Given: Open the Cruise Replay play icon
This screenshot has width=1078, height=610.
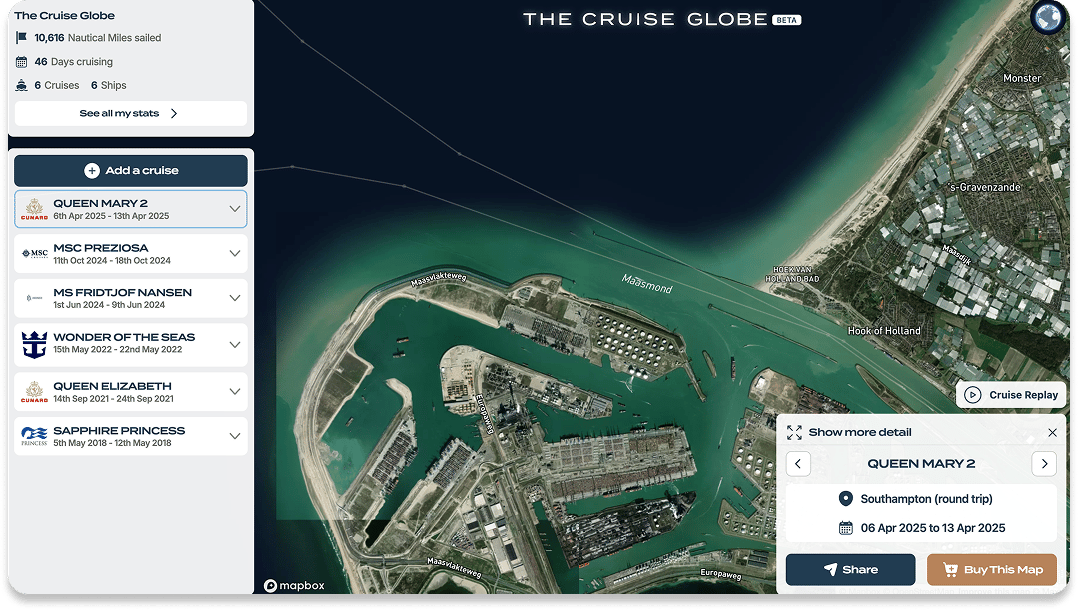Looking at the screenshot, I should (x=972, y=395).
